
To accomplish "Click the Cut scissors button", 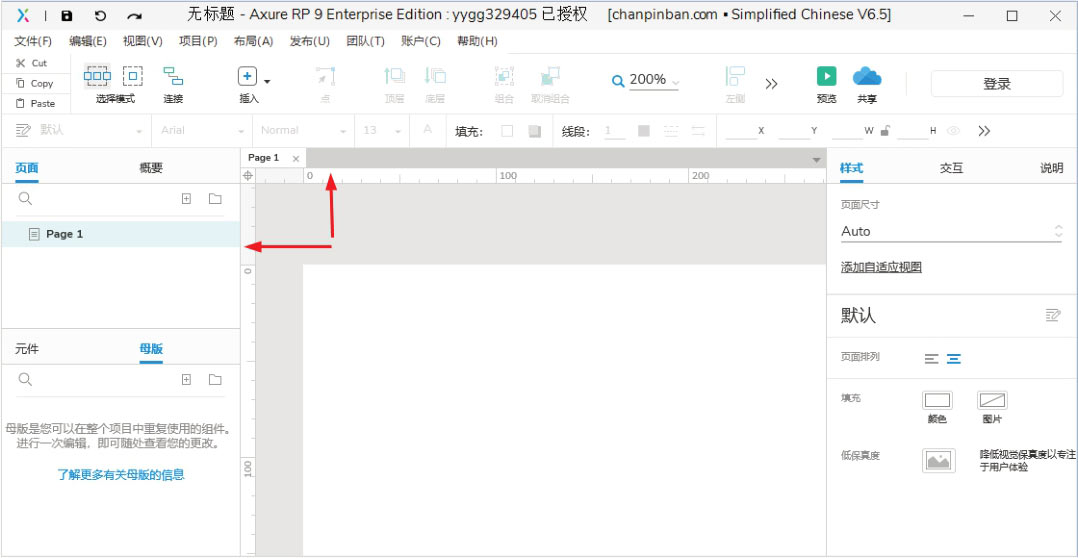I will 32,63.
